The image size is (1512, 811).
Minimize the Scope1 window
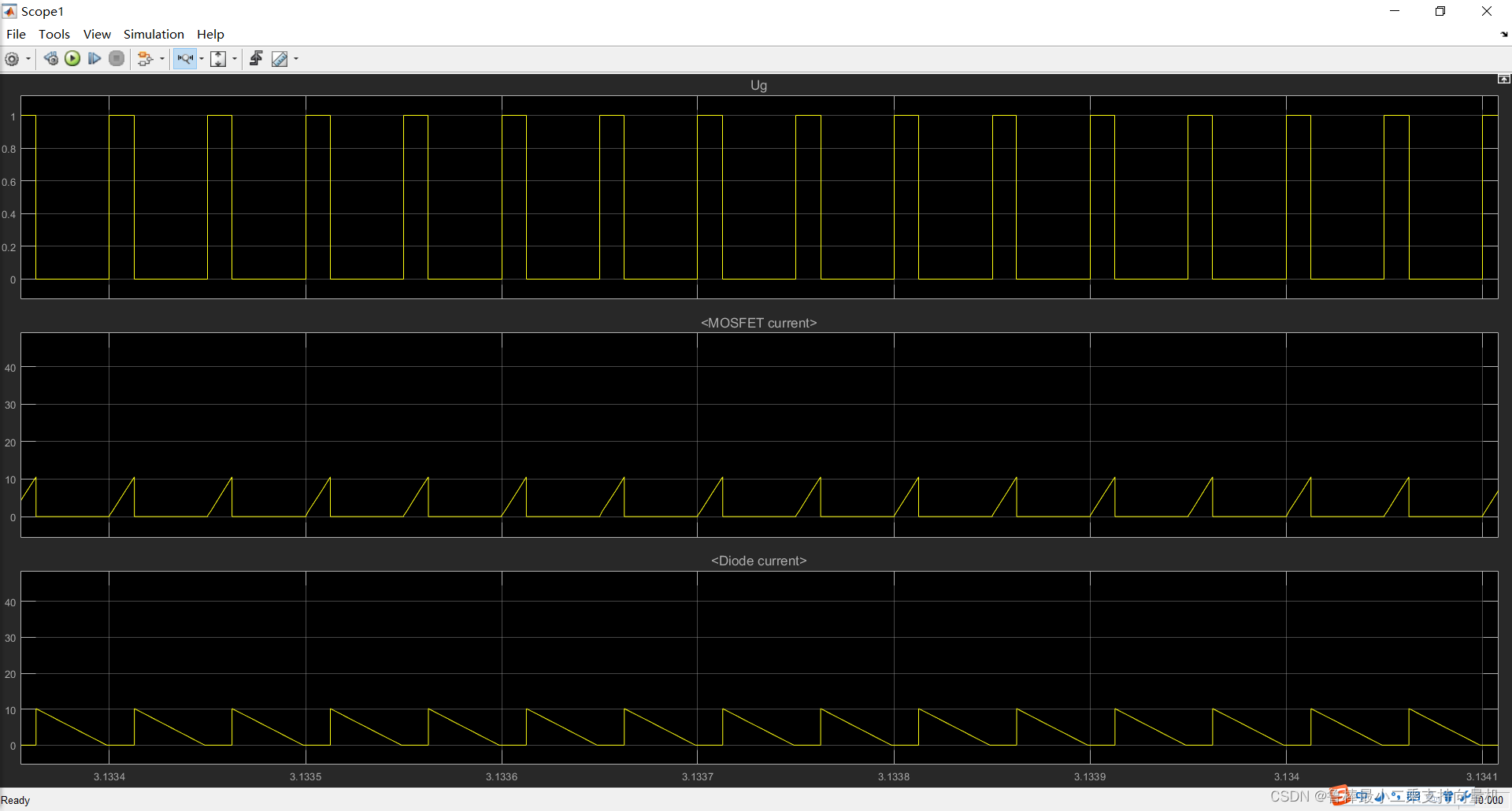pyautogui.click(x=1395, y=11)
